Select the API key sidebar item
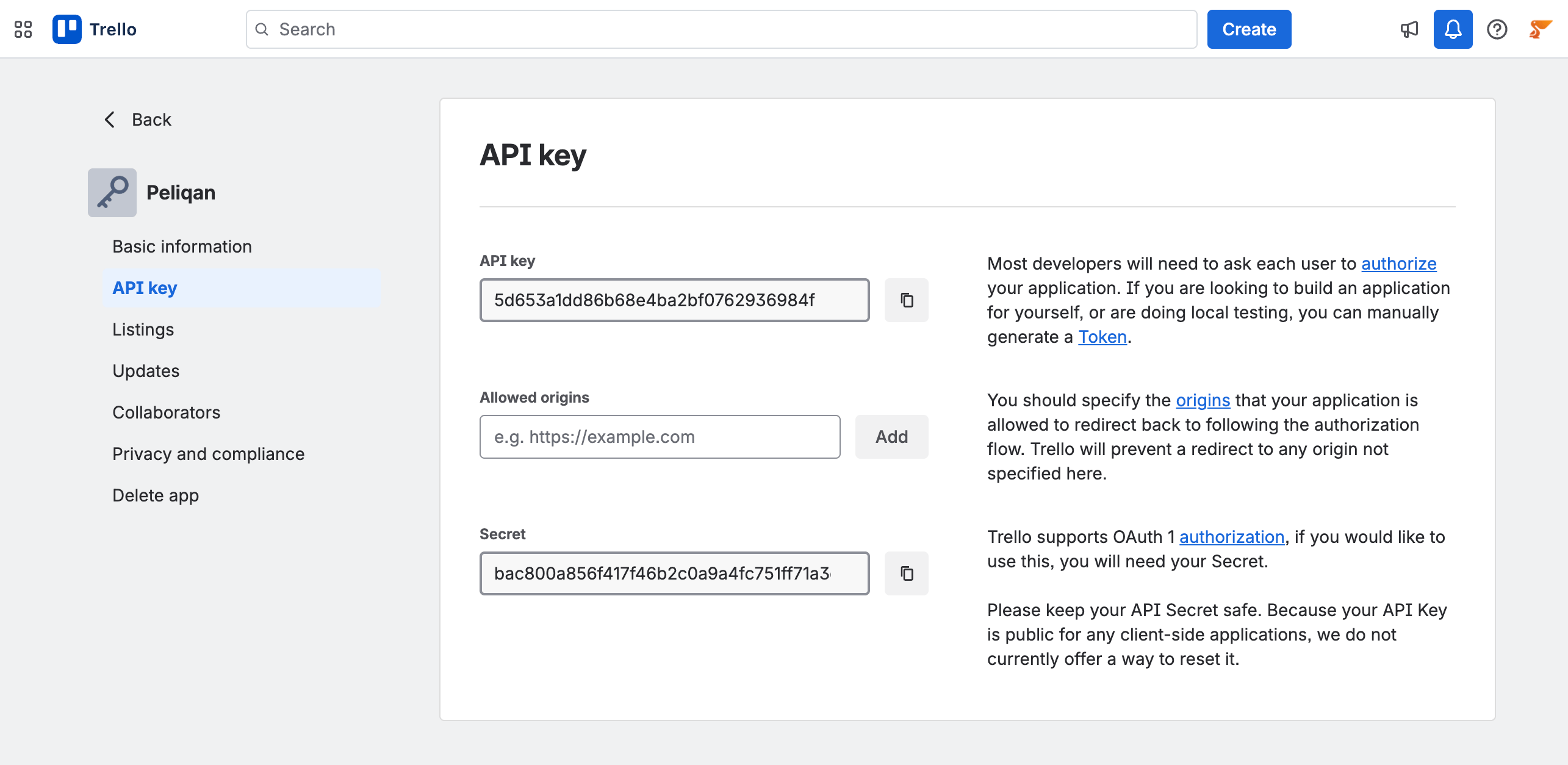 (x=242, y=288)
